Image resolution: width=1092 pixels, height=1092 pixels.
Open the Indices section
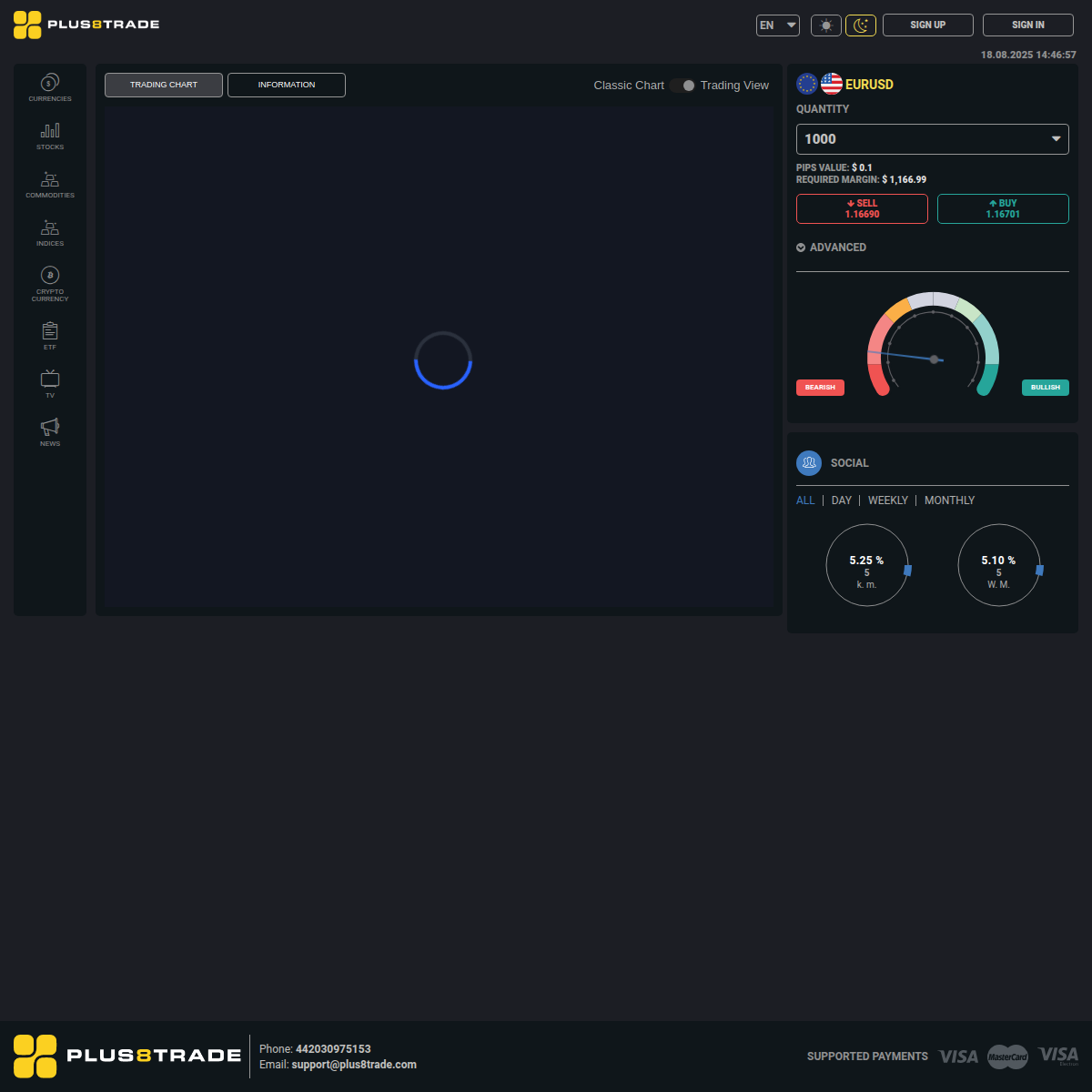[49, 233]
